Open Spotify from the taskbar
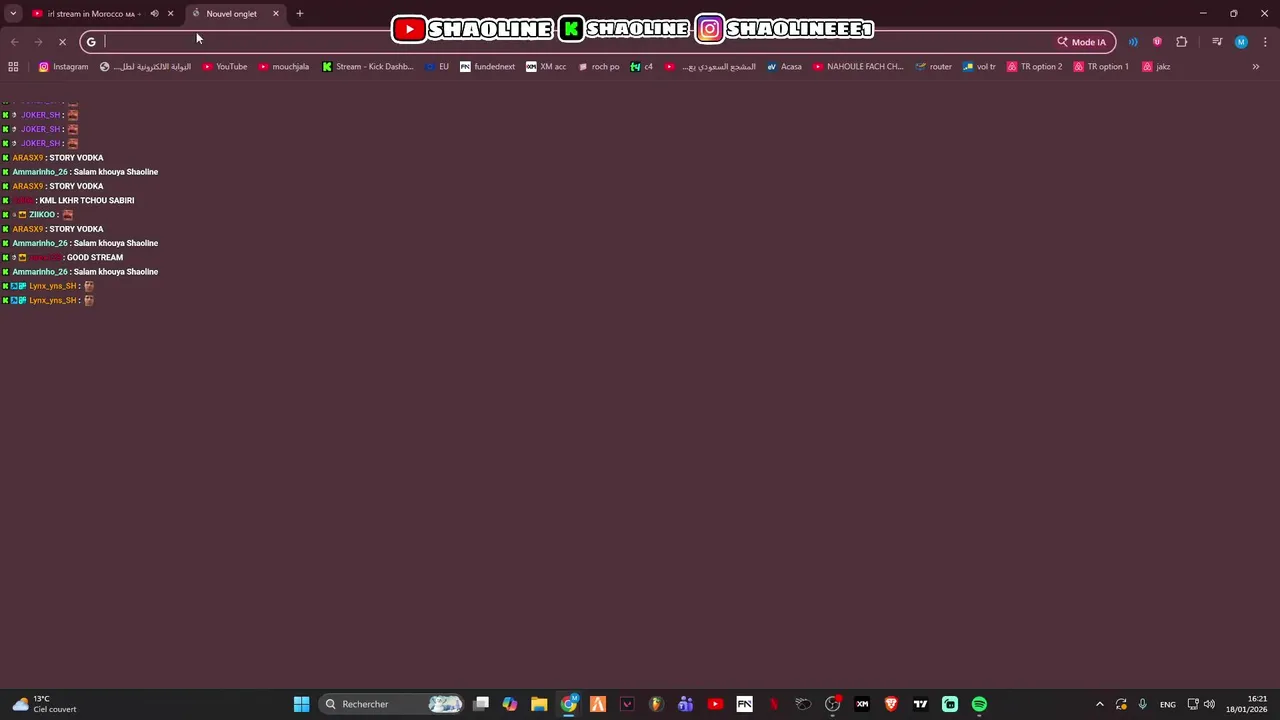1280x720 pixels. click(x=979, y=704)
